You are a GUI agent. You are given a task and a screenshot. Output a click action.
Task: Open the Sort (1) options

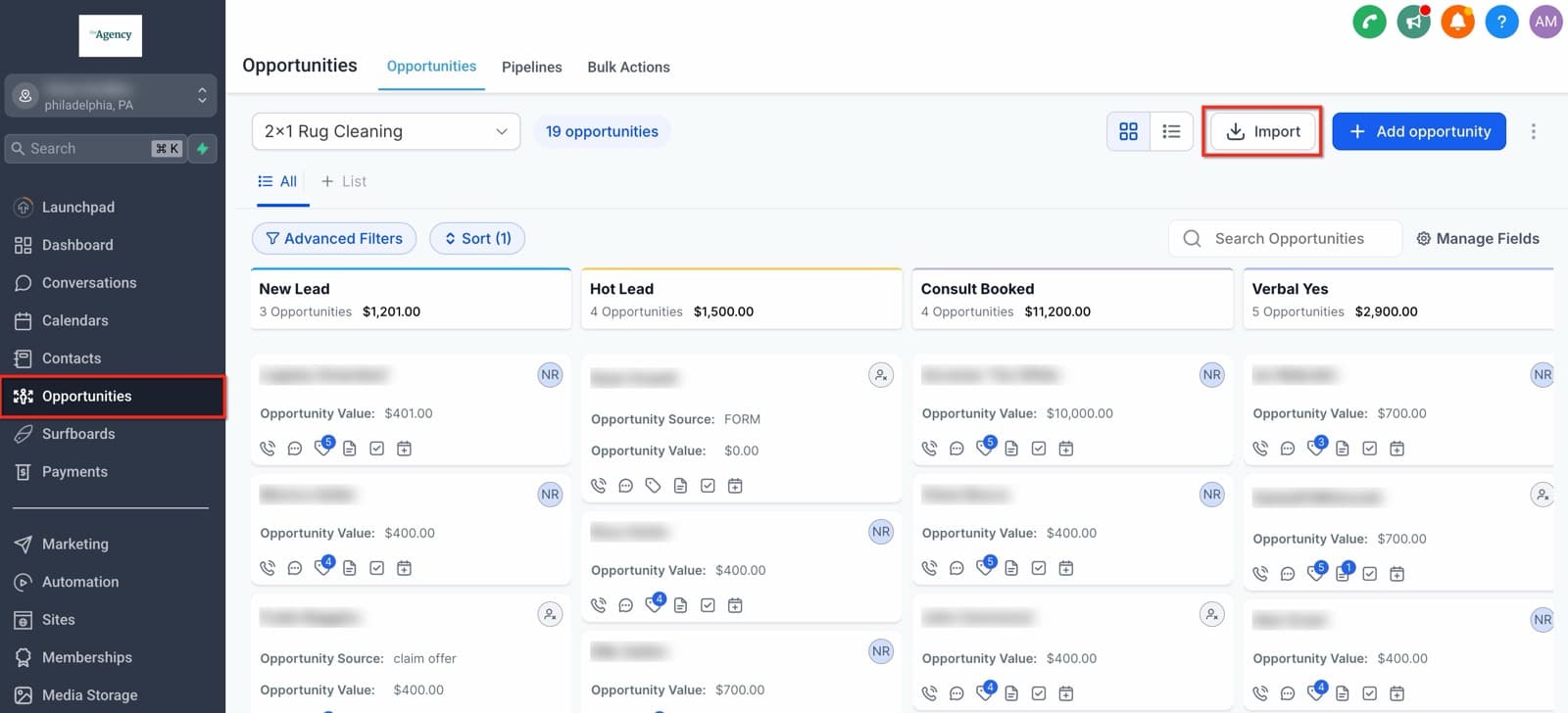tap(477, 238)
